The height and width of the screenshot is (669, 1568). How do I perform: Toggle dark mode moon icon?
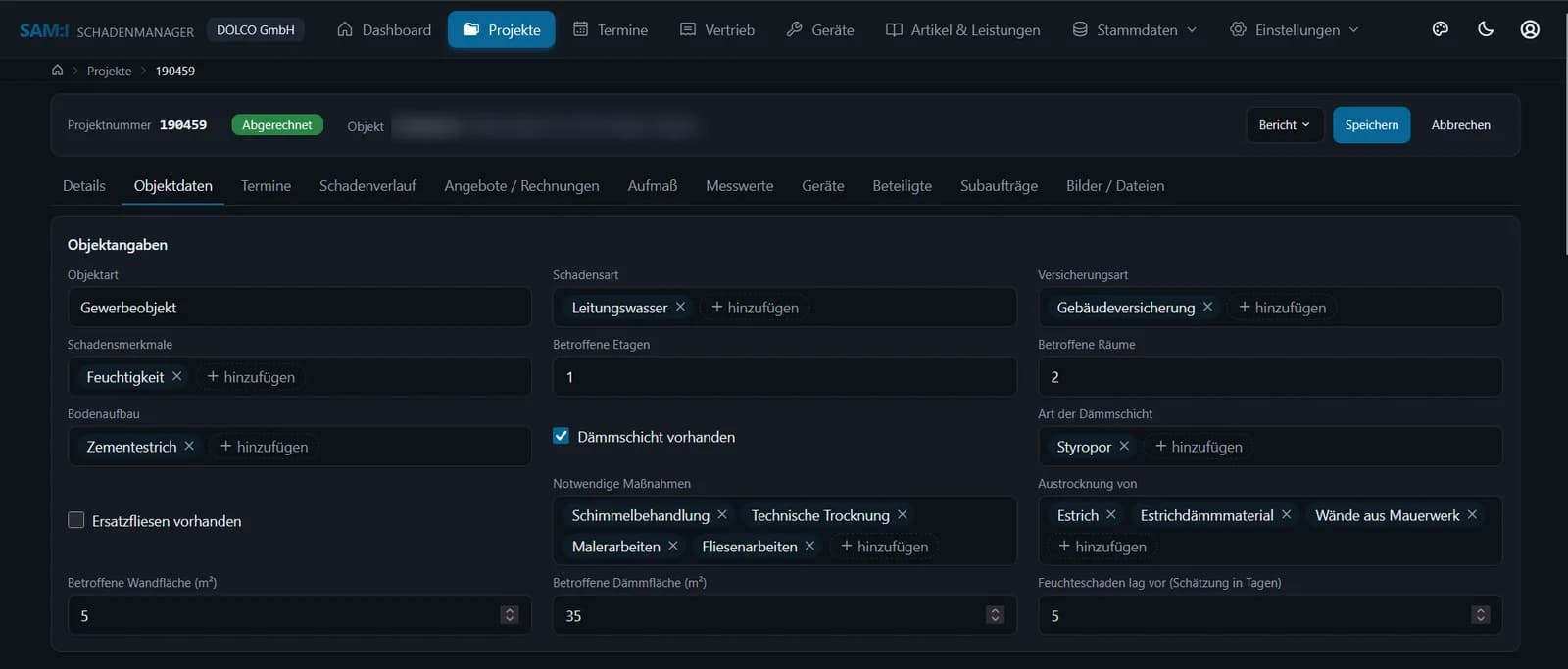pyautogui.click(x=1486, y=29)
